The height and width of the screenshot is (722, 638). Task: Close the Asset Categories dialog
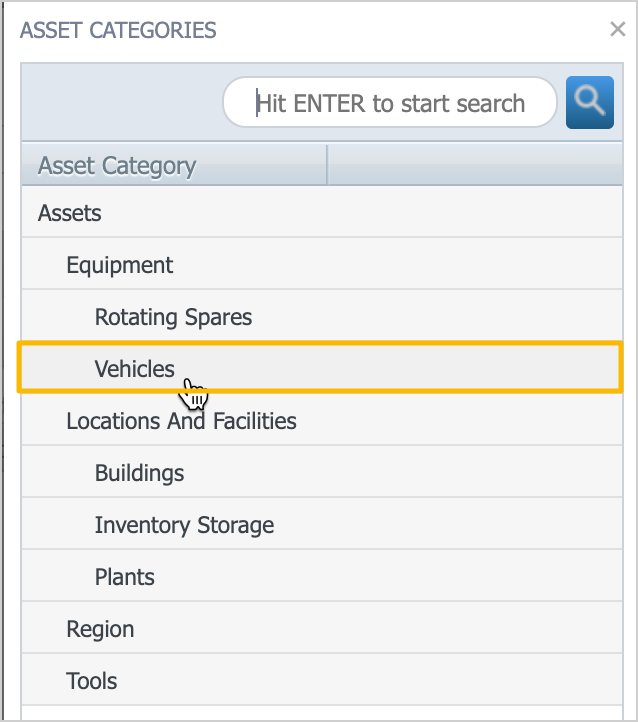tap(617, 29)
